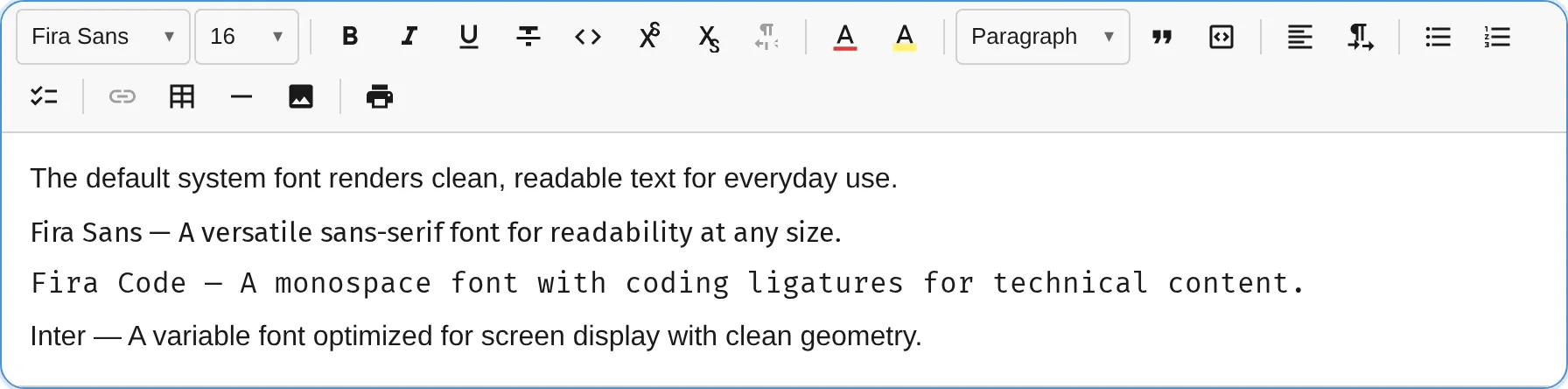The height and width of the screenshot is (389, 1568).
Task: Toggle italic formatting
Action: click(x=409, y=37)
